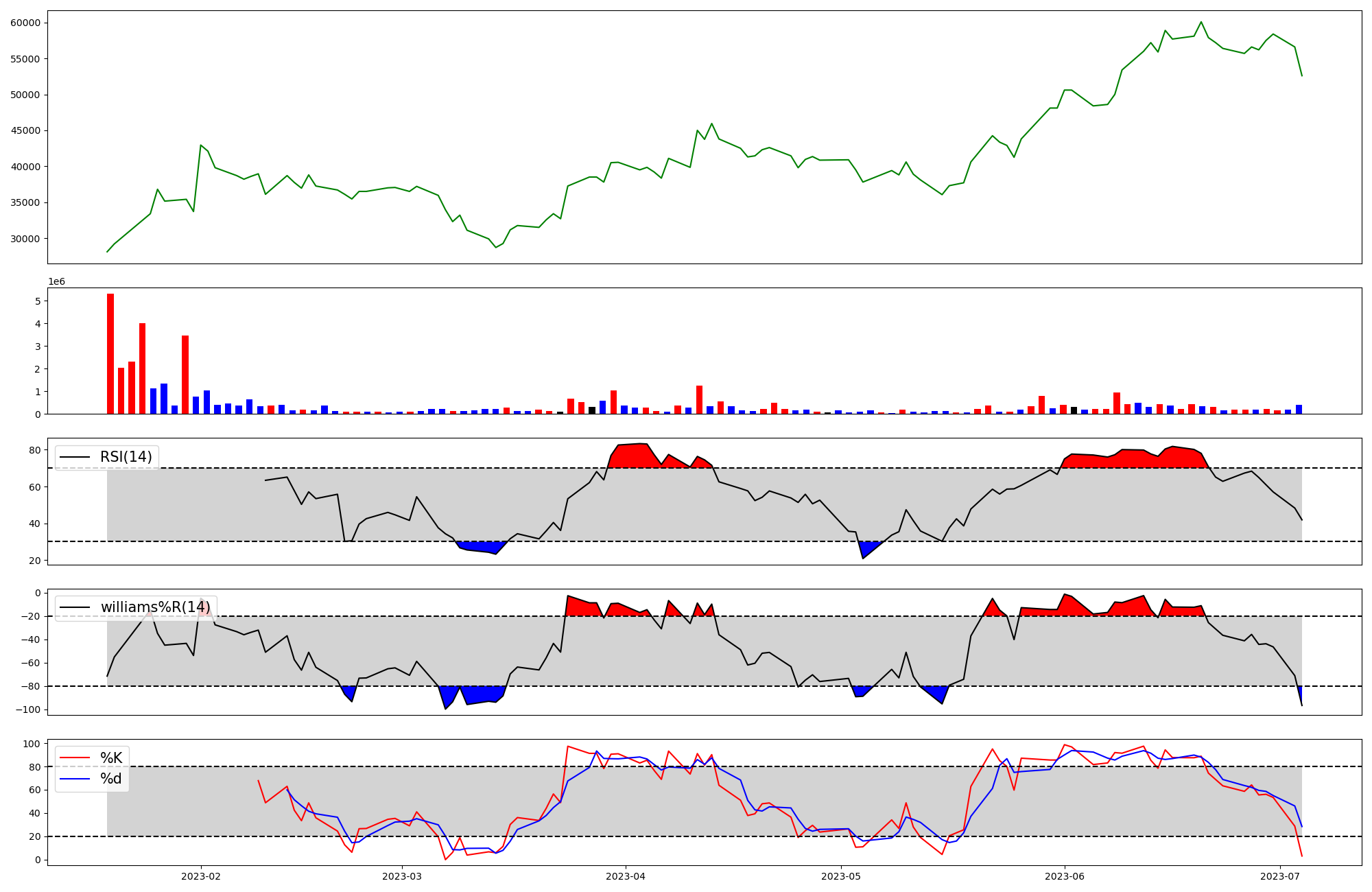The image size is (1372, 892).
Task: Click the 1e6 volume axis multiplier text
Action: [56, 282]
